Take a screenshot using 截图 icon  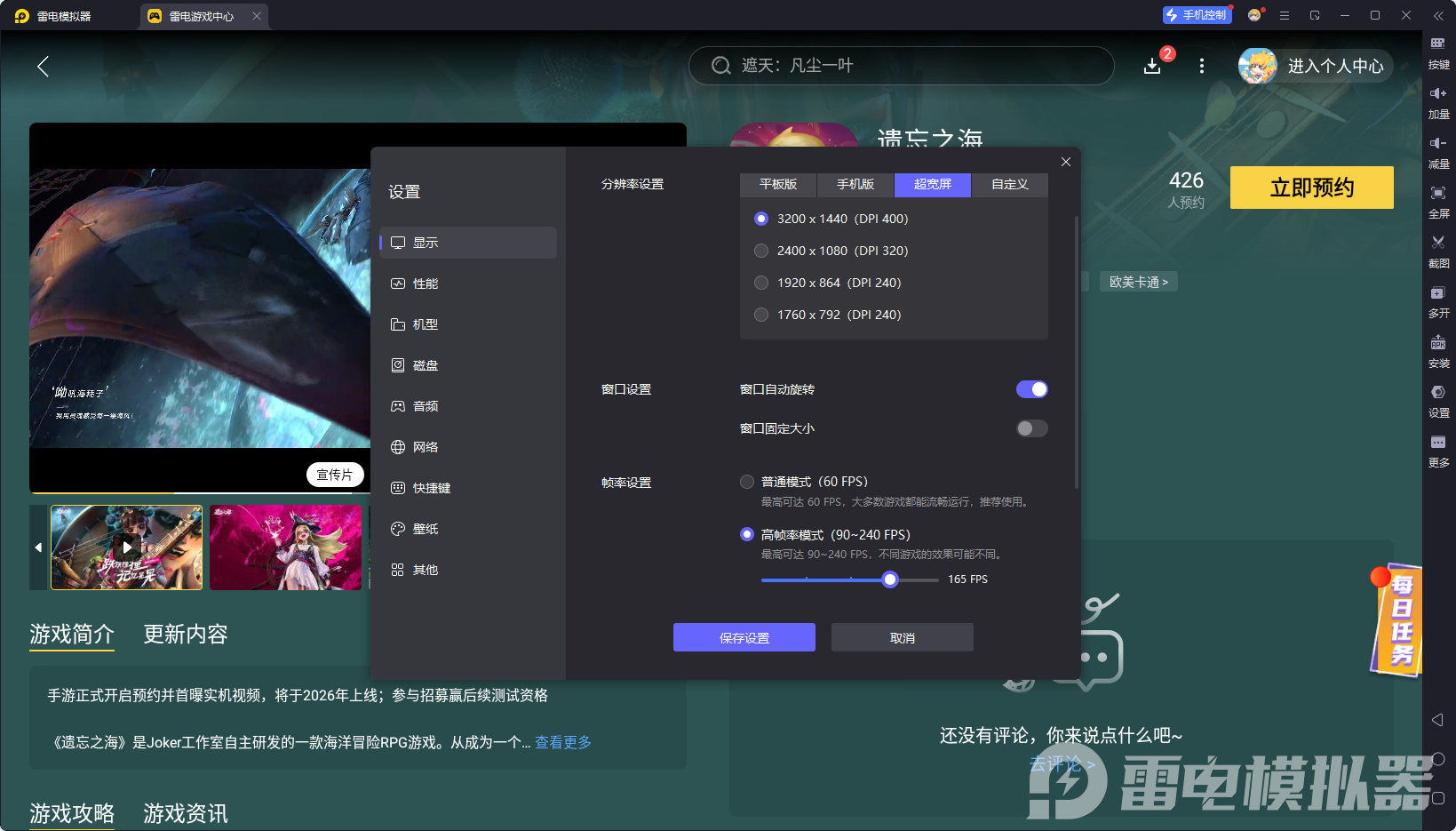click(1439, 252)
